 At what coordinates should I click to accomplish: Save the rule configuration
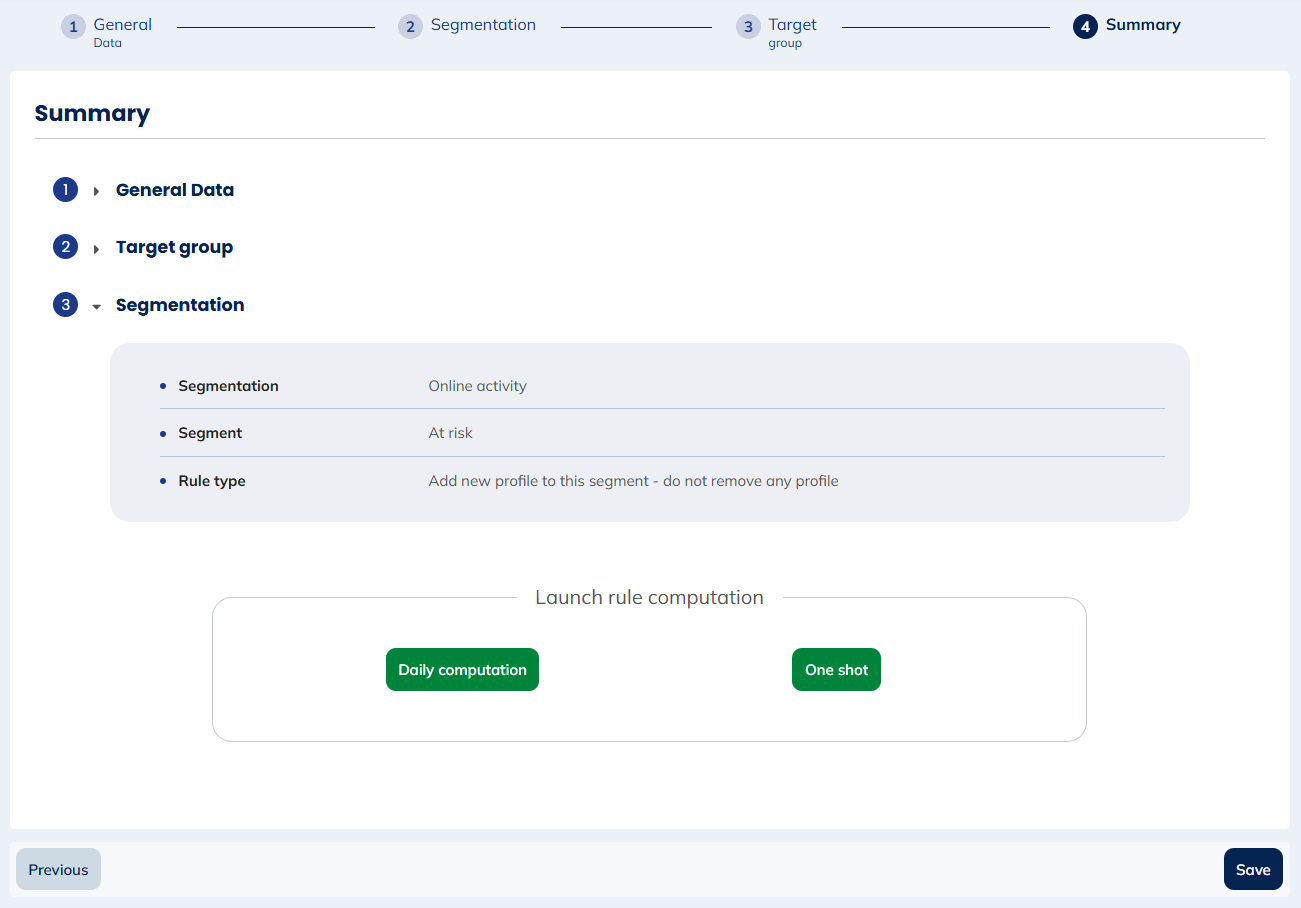click(1252, 869)
